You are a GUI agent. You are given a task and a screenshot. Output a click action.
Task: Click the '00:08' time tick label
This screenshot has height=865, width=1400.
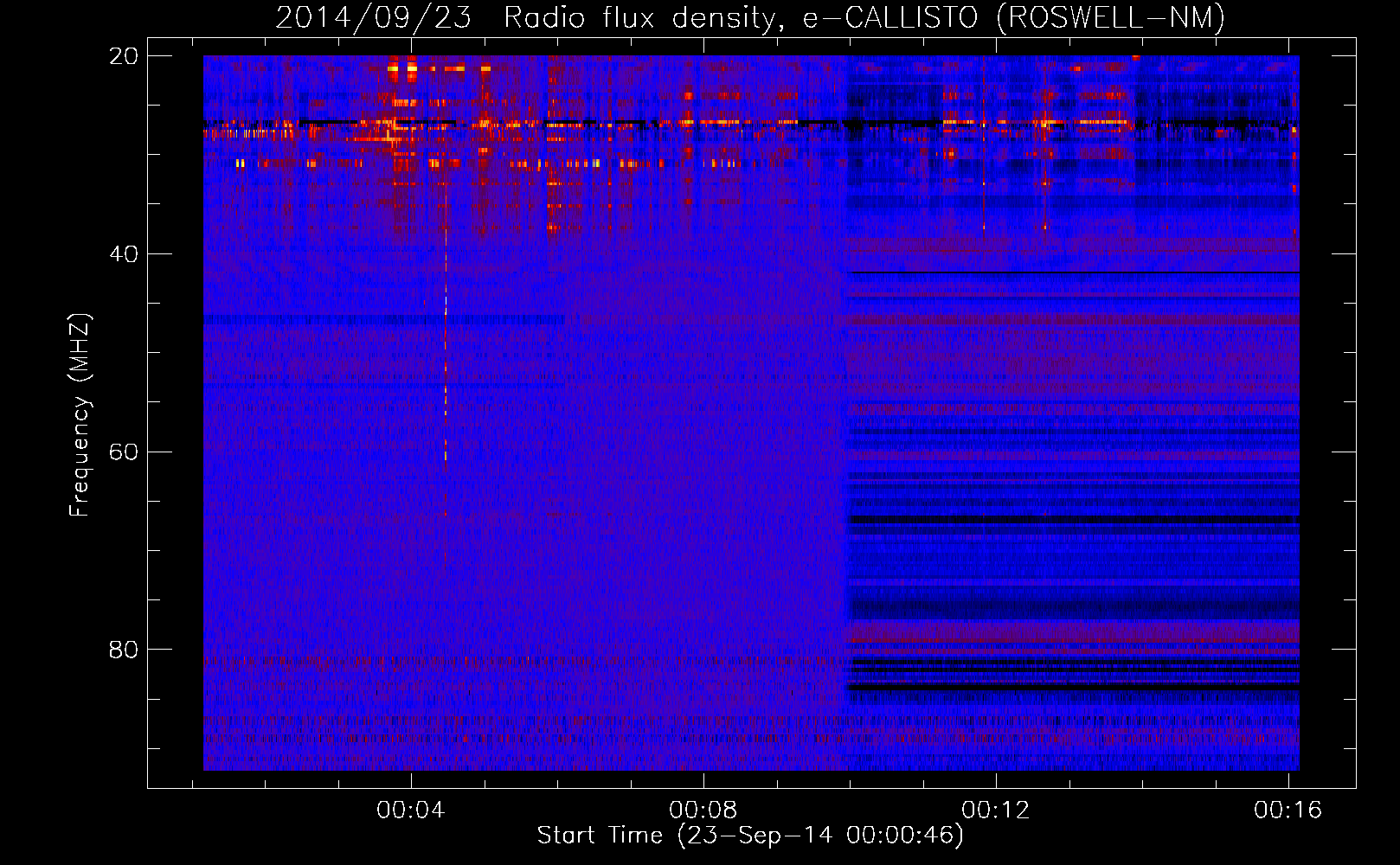point(703,810)
